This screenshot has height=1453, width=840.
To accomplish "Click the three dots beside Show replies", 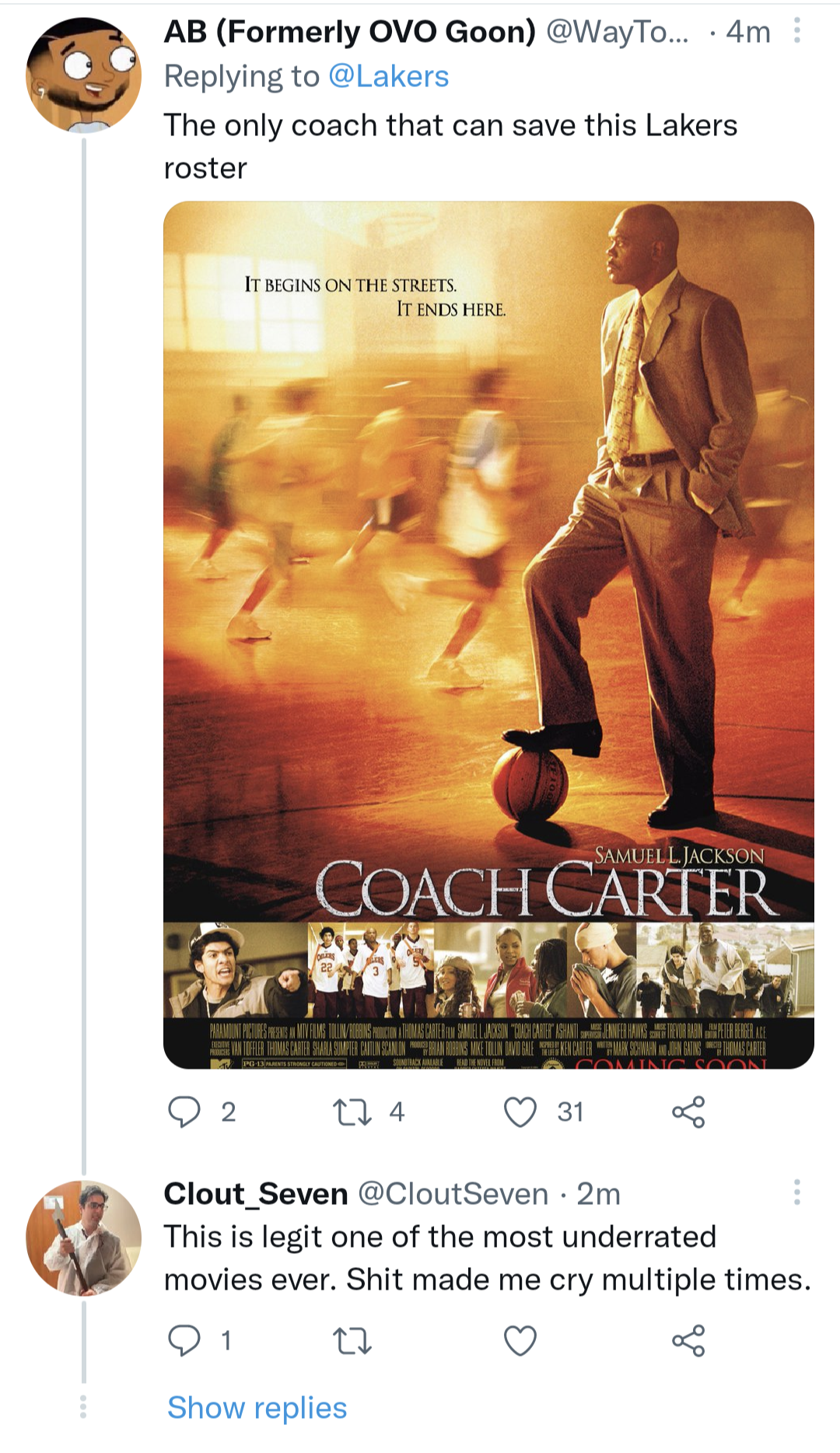I will tap(83, 1406).
